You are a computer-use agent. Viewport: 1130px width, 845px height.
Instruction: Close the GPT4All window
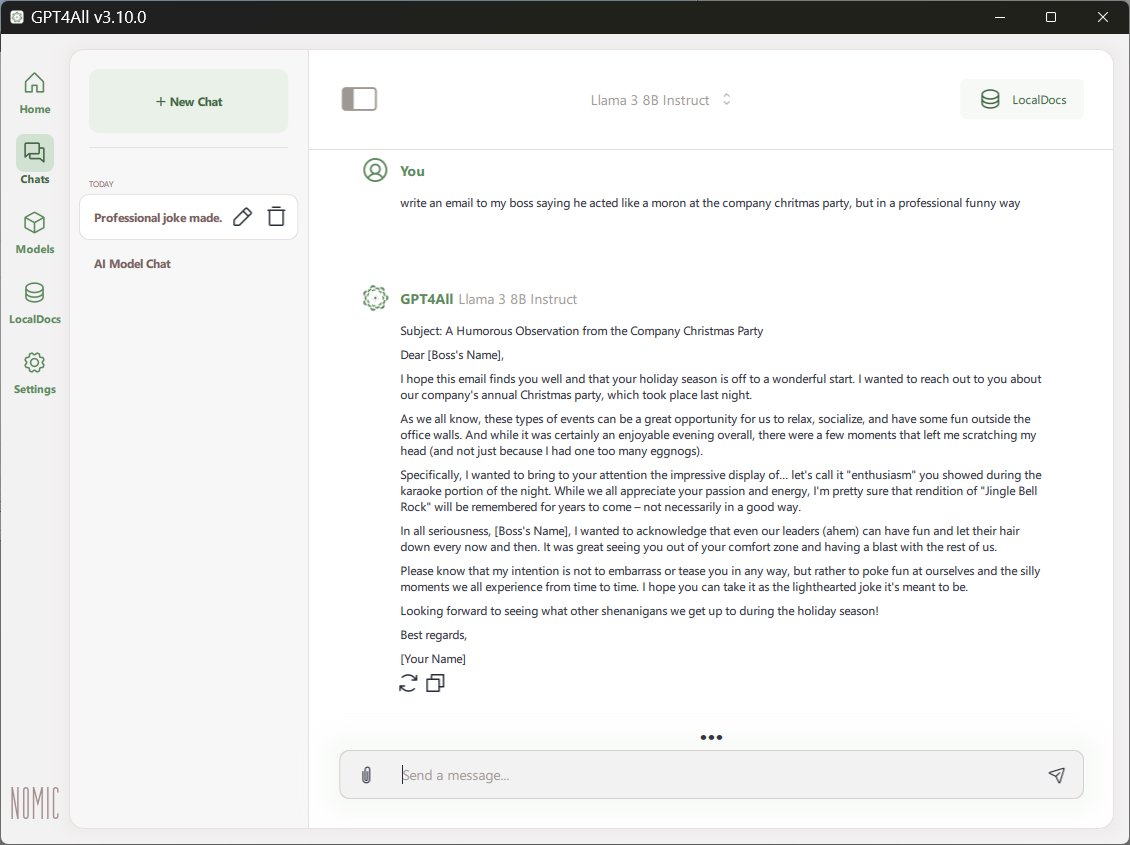(x=1103, y=17)
